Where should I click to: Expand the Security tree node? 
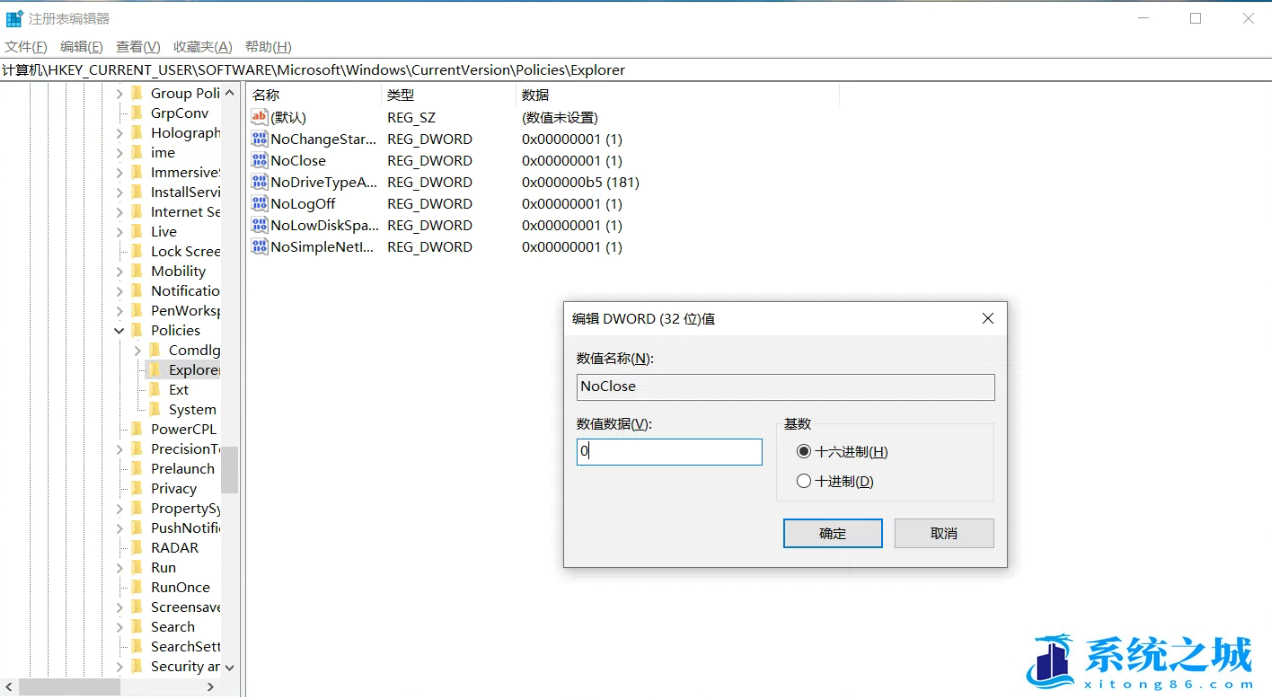click(119, 666)
